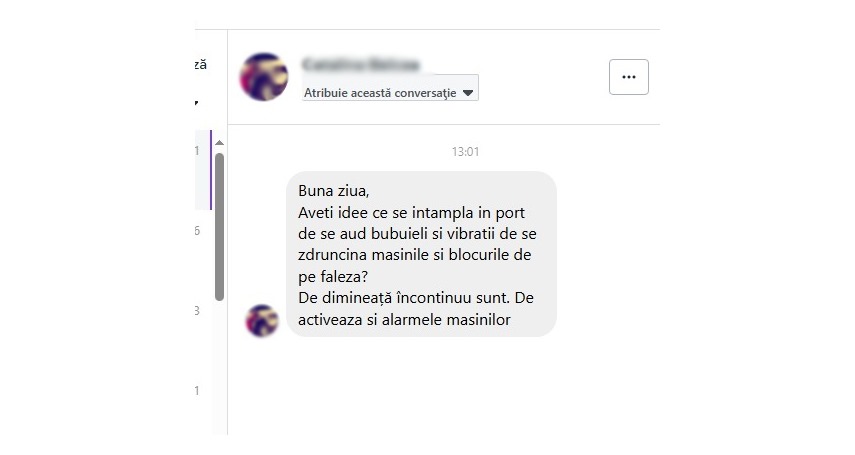The width and height of the screenshot is (855, 455).
Task: Open the three-dots more options menu
Action: pyautogui.click(x=629, y=77)
